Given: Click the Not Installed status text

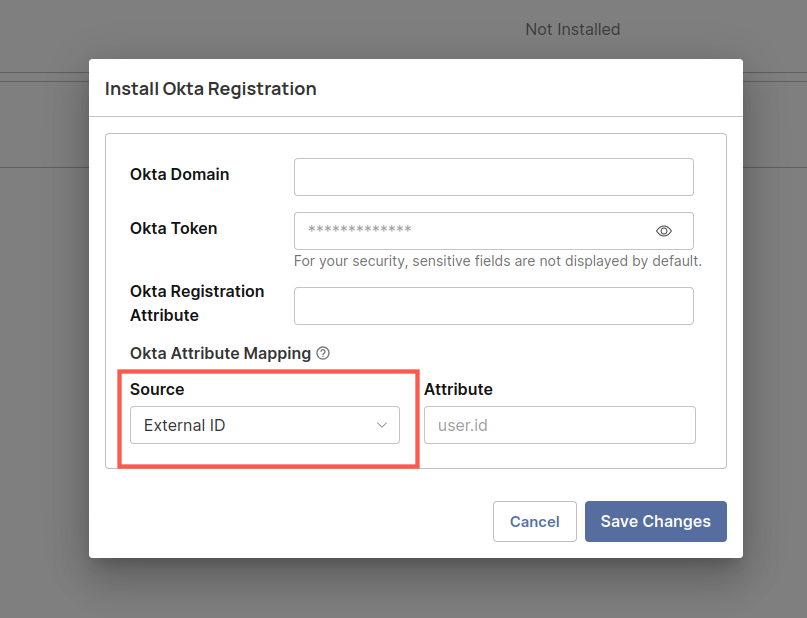Looking at the screenshot, I should [x=572, y=29].
